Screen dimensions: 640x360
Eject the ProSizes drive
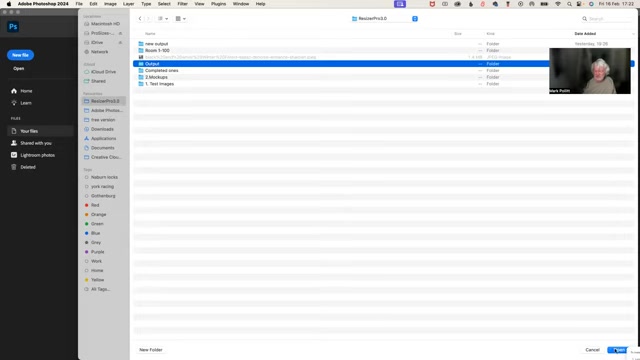point(120,33)
